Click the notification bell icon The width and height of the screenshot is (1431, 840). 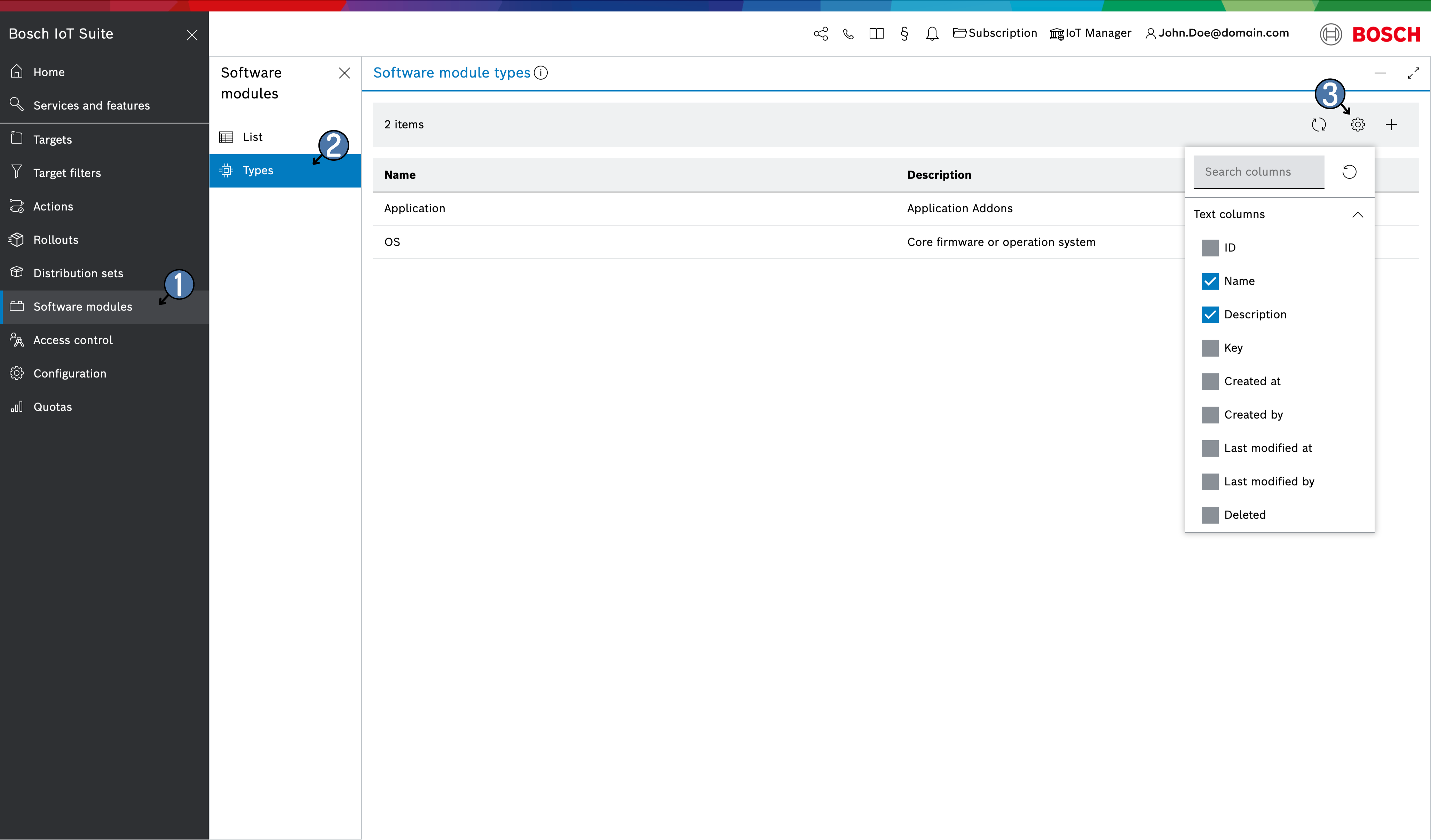click(x=931, y=33)
